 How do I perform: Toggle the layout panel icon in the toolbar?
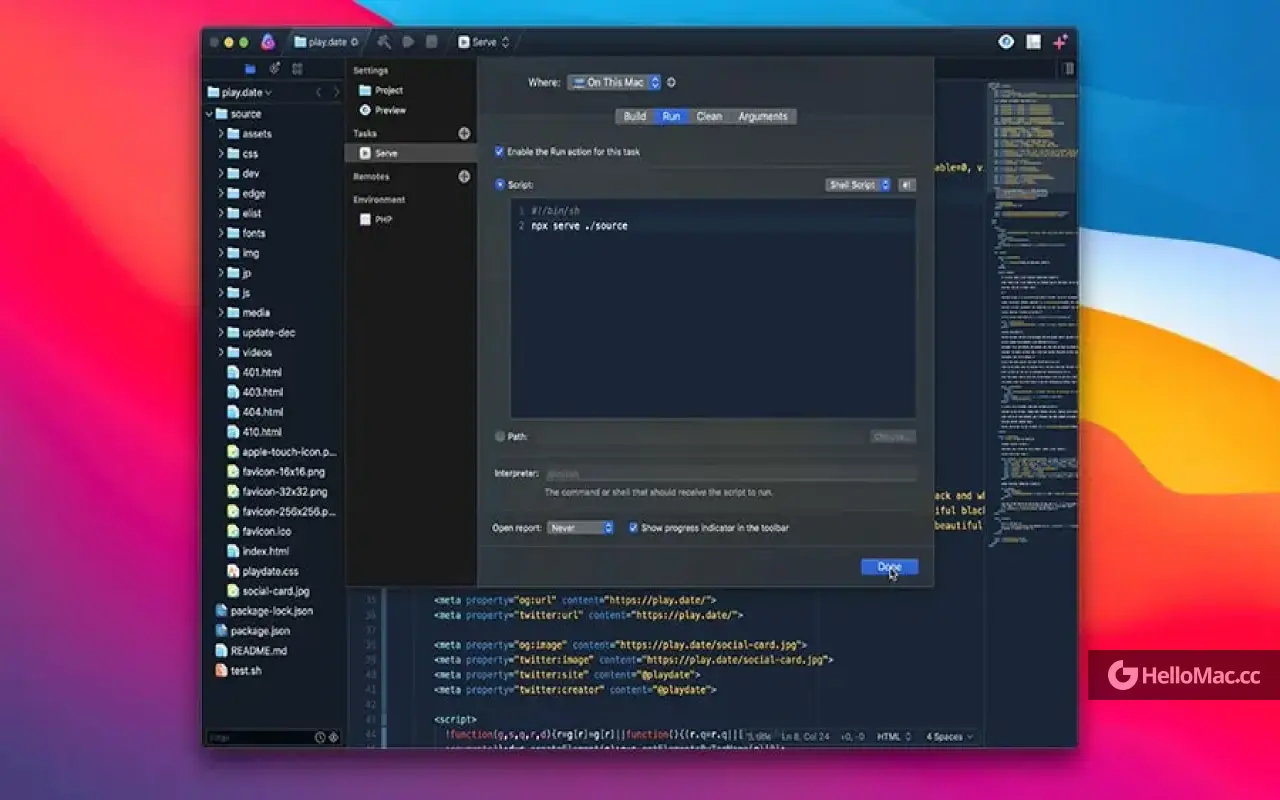(1033, 42)
